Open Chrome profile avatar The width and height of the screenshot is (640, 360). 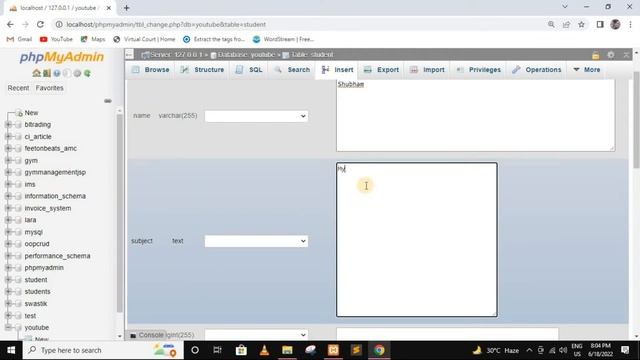click(x=615, y=24)
